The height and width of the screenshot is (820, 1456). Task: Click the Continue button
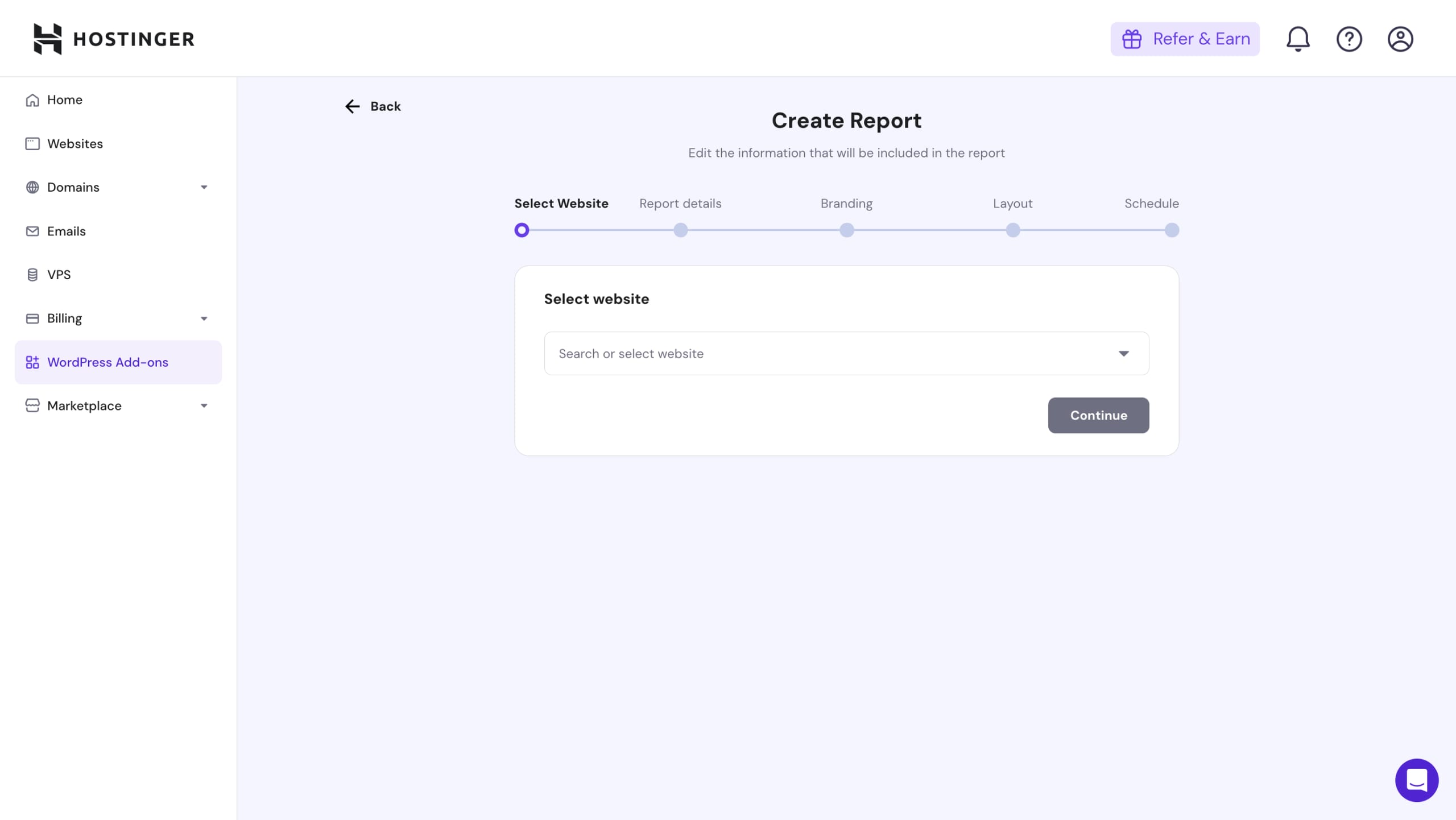1098,415
